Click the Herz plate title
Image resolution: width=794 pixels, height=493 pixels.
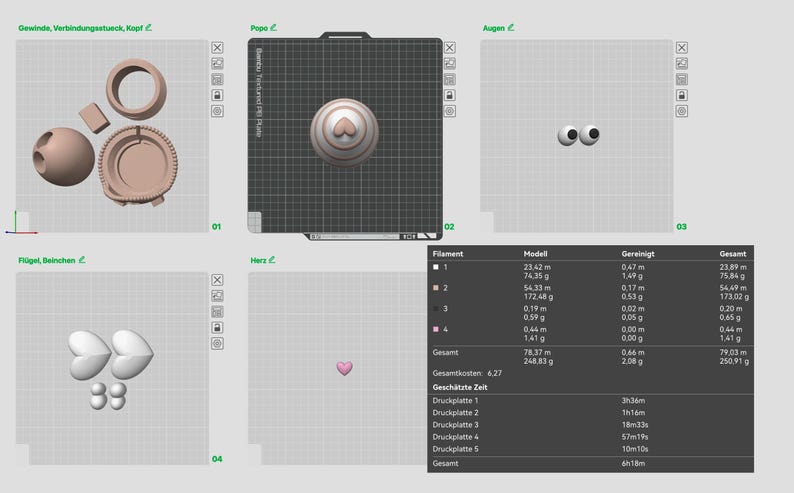(258, 260)
